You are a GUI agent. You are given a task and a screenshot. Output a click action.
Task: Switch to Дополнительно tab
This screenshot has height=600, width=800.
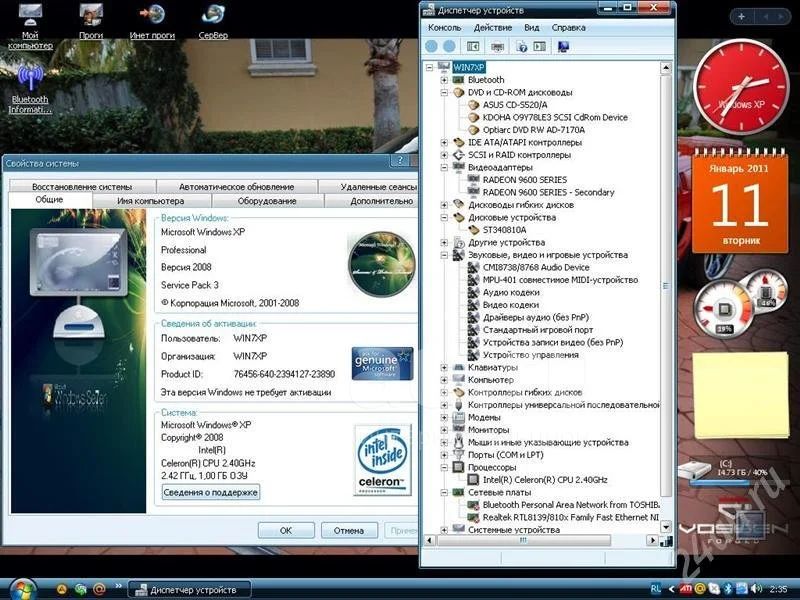[x=371, y=201]
